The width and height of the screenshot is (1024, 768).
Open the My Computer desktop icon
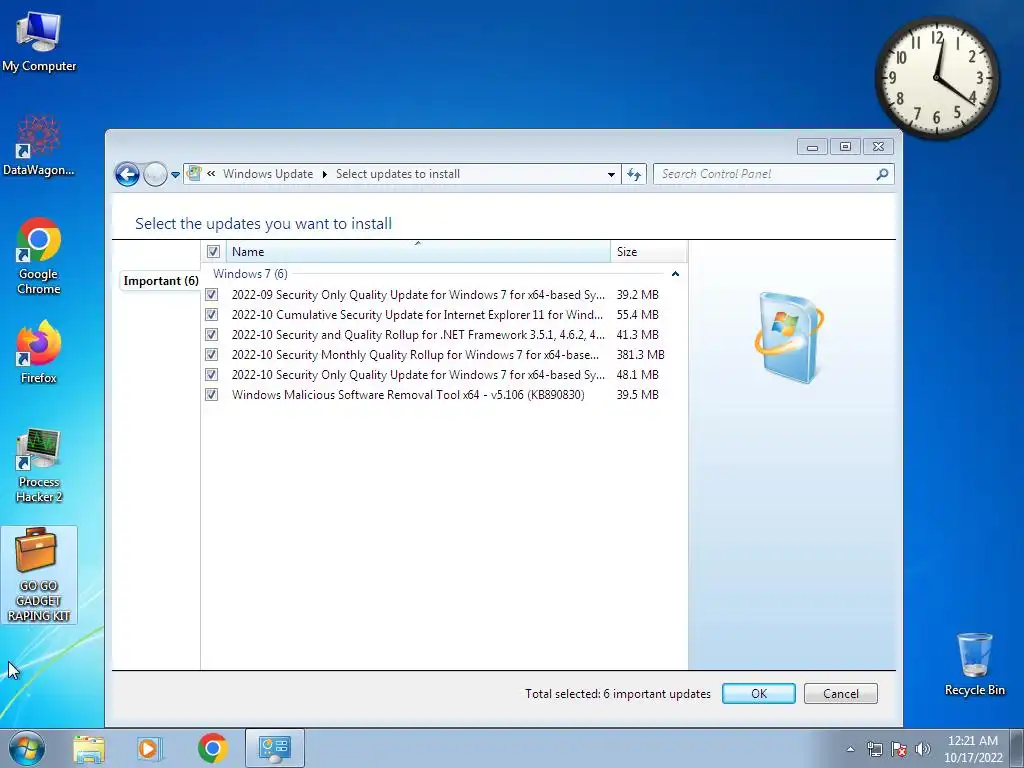click(x=39, y=41)
